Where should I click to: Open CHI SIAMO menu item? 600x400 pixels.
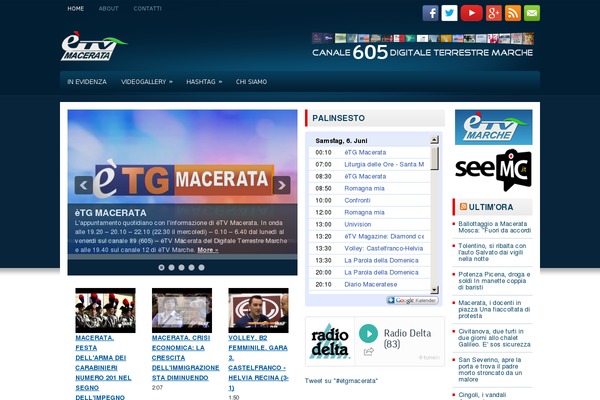coord(251,82)
